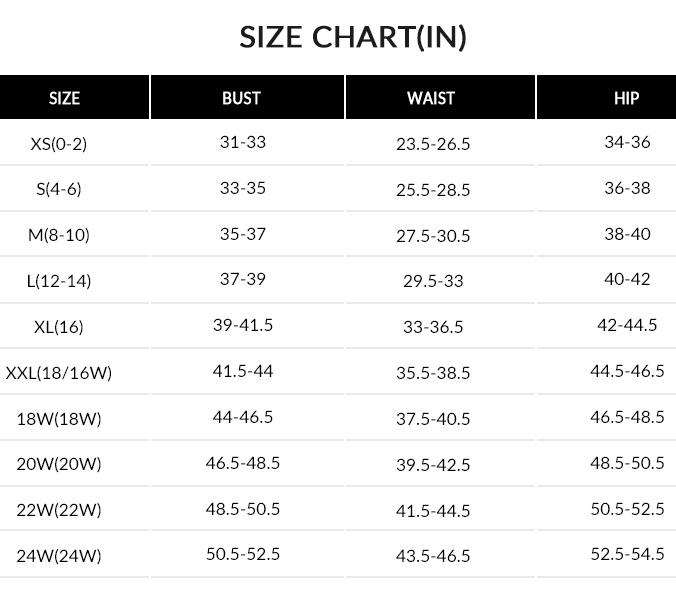Pick the XXL(18/16W) size label
The height and width of the screenshot is (600, 676).
[x=59, y=373]
